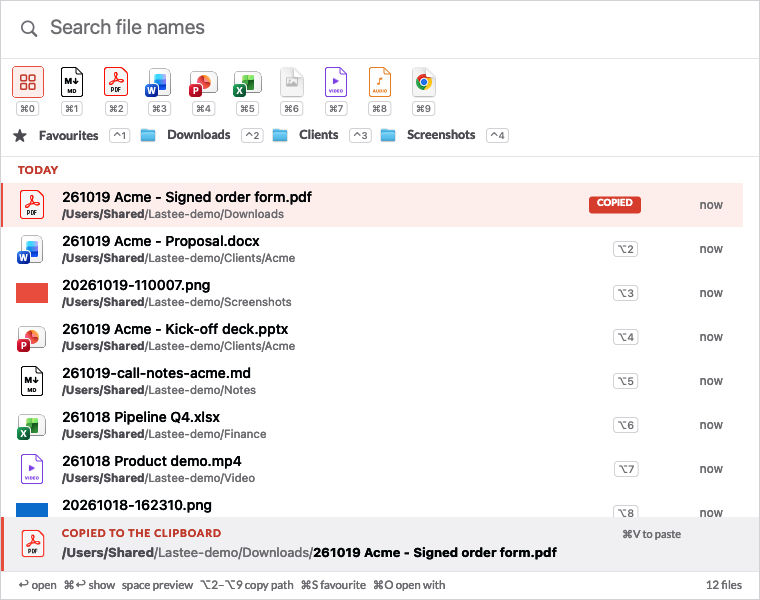760x600 pixels.
Task: Select 261019 Acme - Proposal.docx file
Action: 372,249
